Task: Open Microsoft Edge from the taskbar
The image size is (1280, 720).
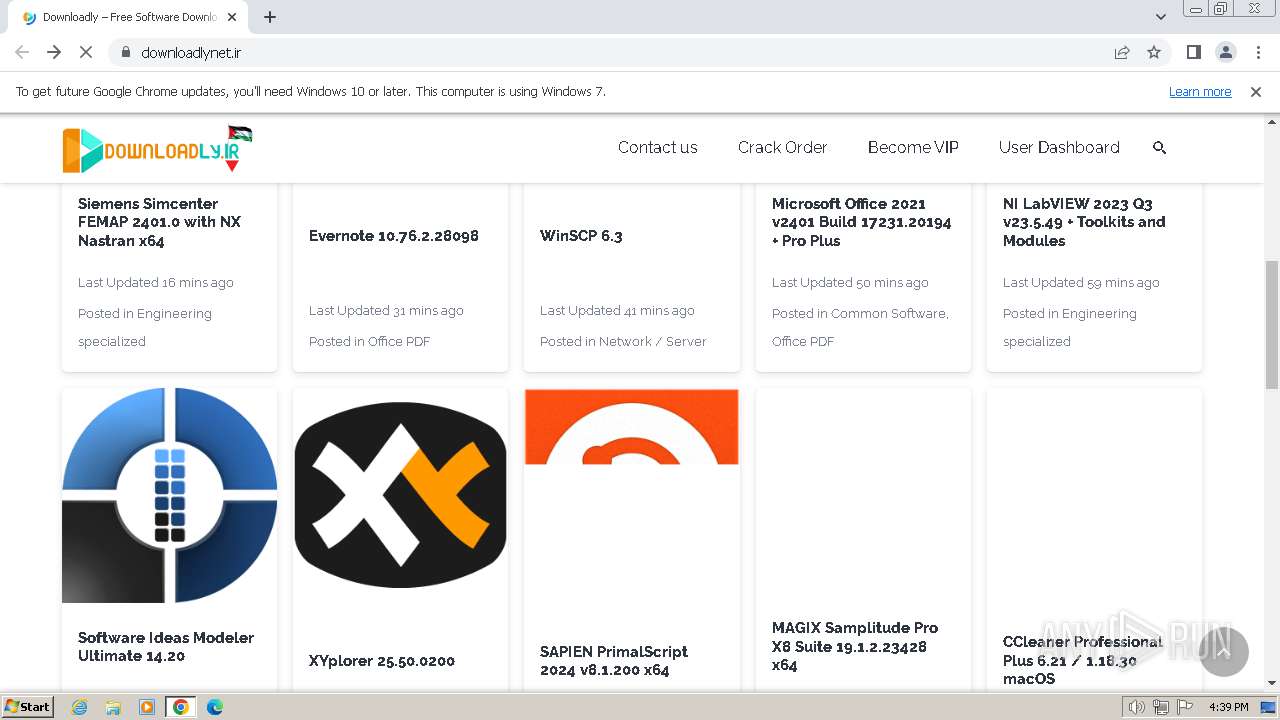Action: [215, 707]
